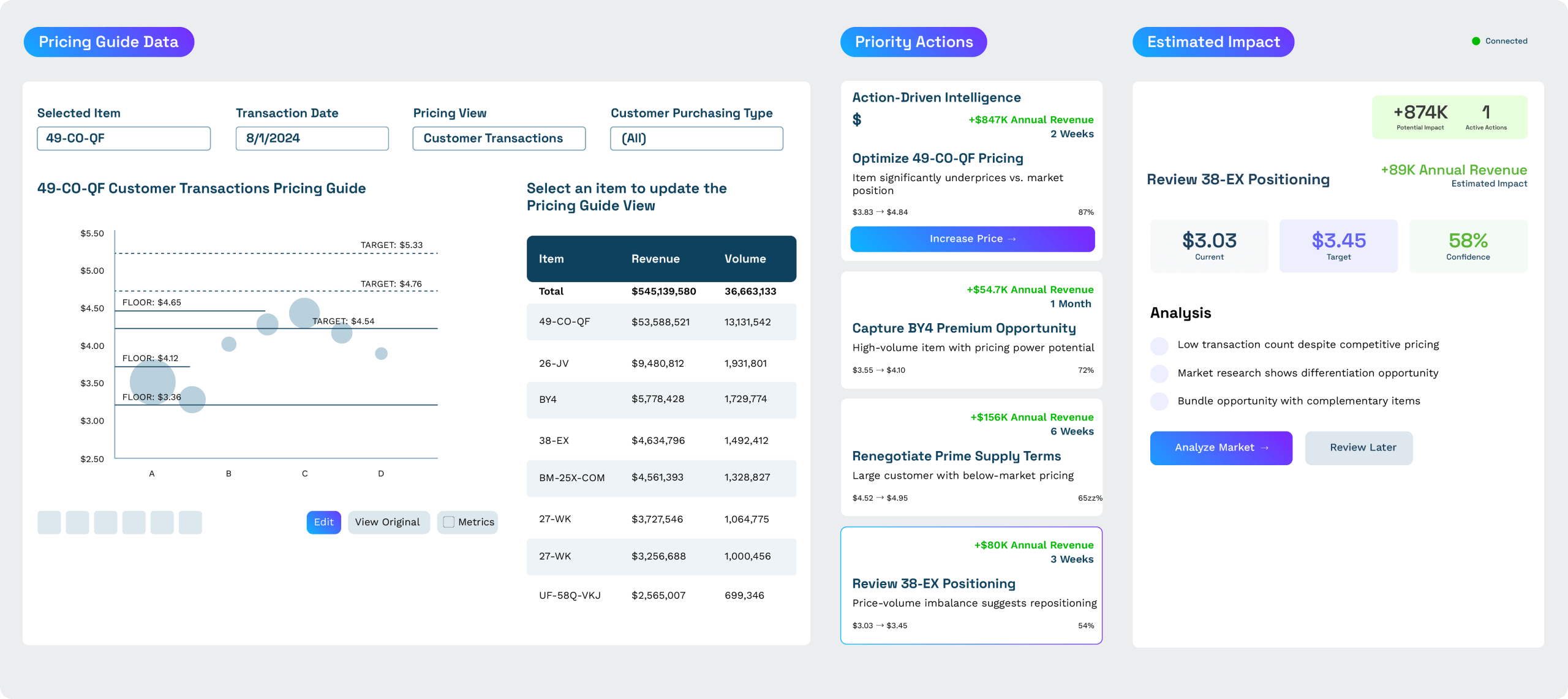Screen dimensions: 1568x699
Task: Click the Review Later button
Action: coord(1359,448)
